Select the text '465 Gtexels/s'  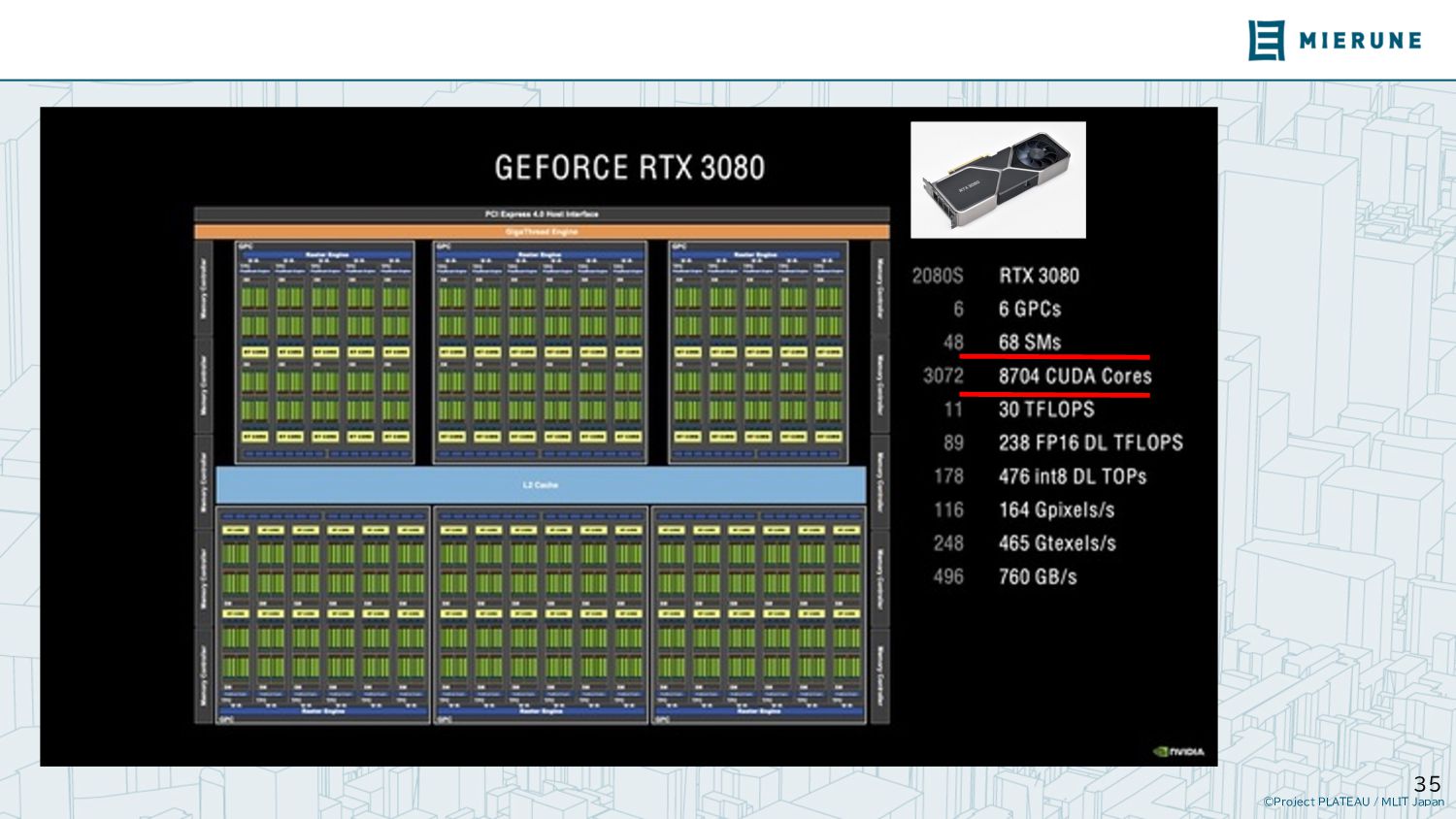click(x=1057, y=543)
